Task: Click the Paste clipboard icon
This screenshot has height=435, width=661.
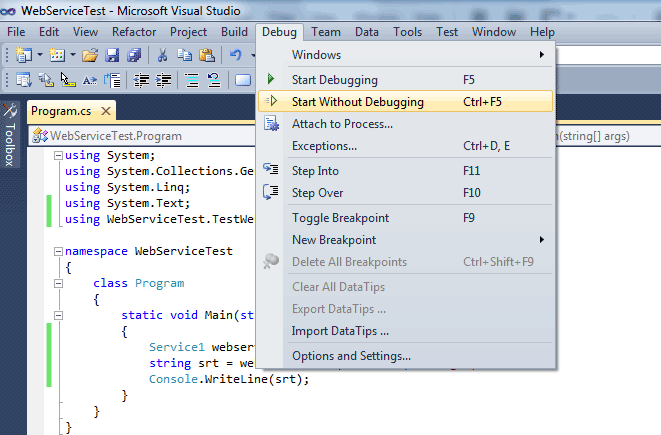Action: (x=207, y=55)
